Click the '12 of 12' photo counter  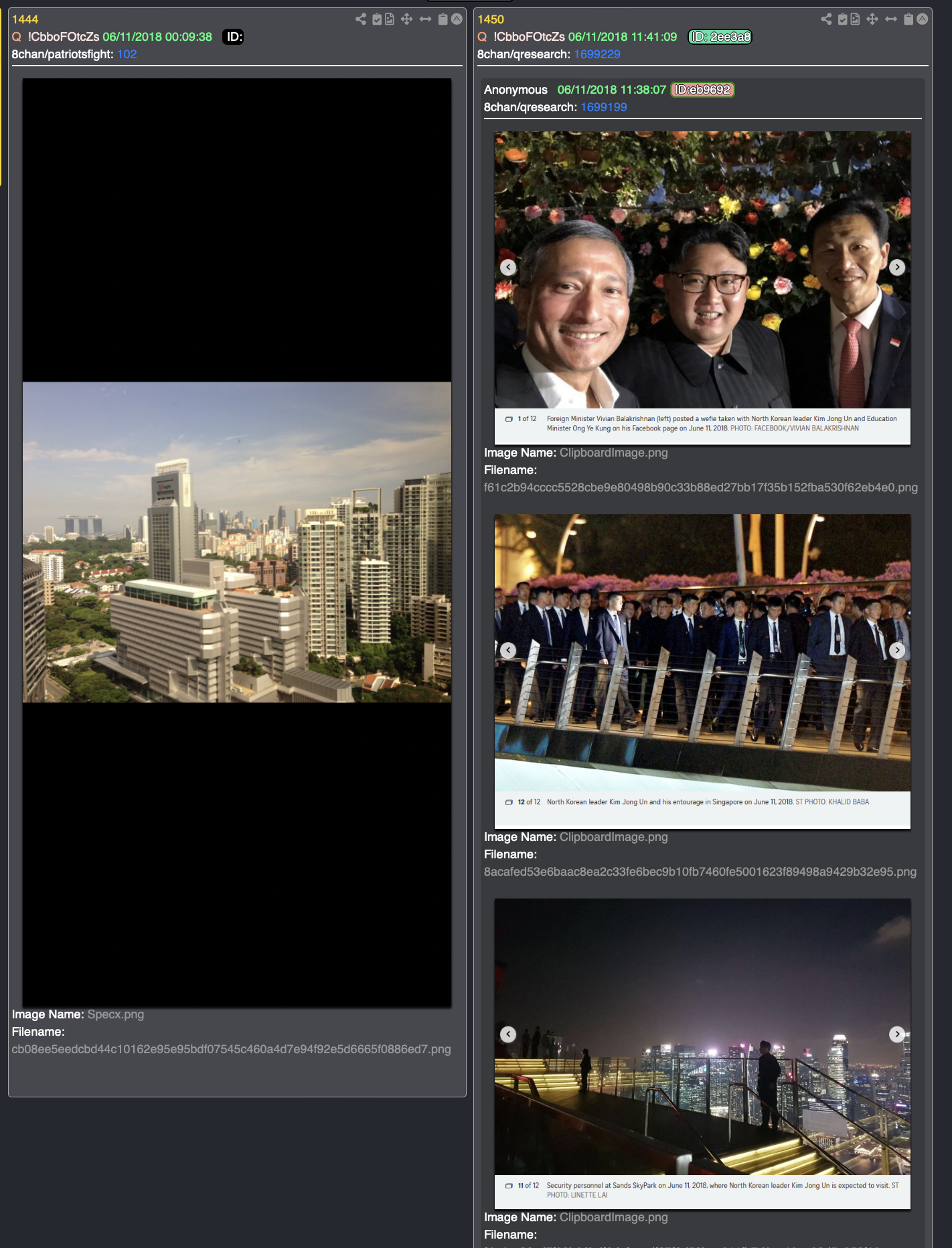[529, 801]
